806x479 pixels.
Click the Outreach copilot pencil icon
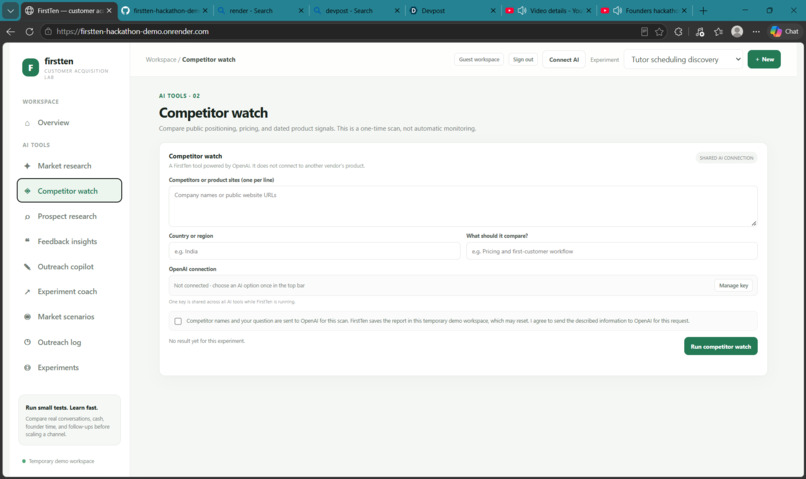pyautogui.click(x=27, y=267)
